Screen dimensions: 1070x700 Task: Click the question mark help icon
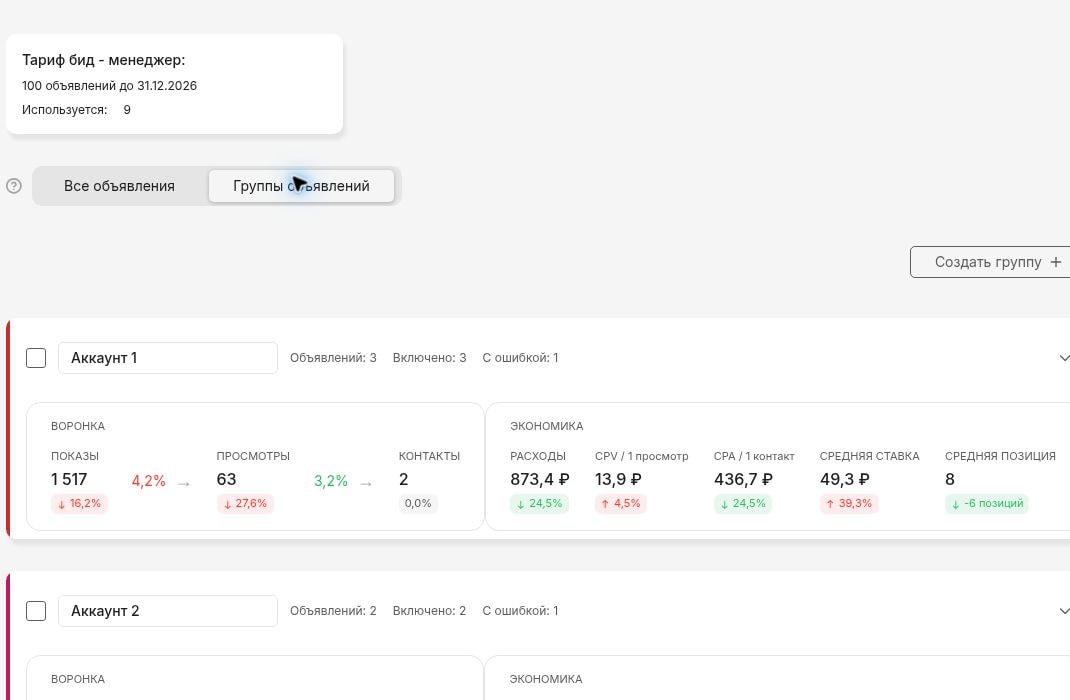[x=14, y=186]
